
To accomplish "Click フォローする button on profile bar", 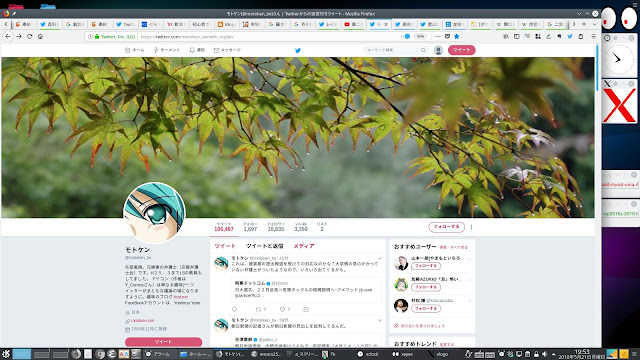I will coord(447,227).
